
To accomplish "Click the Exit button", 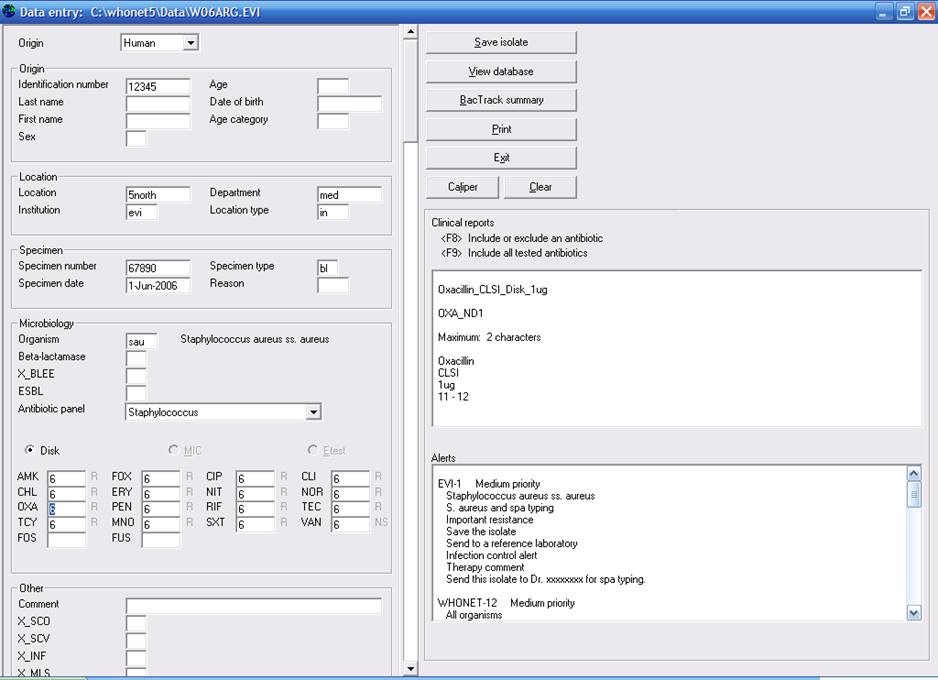I will click(x=501, y=158).
